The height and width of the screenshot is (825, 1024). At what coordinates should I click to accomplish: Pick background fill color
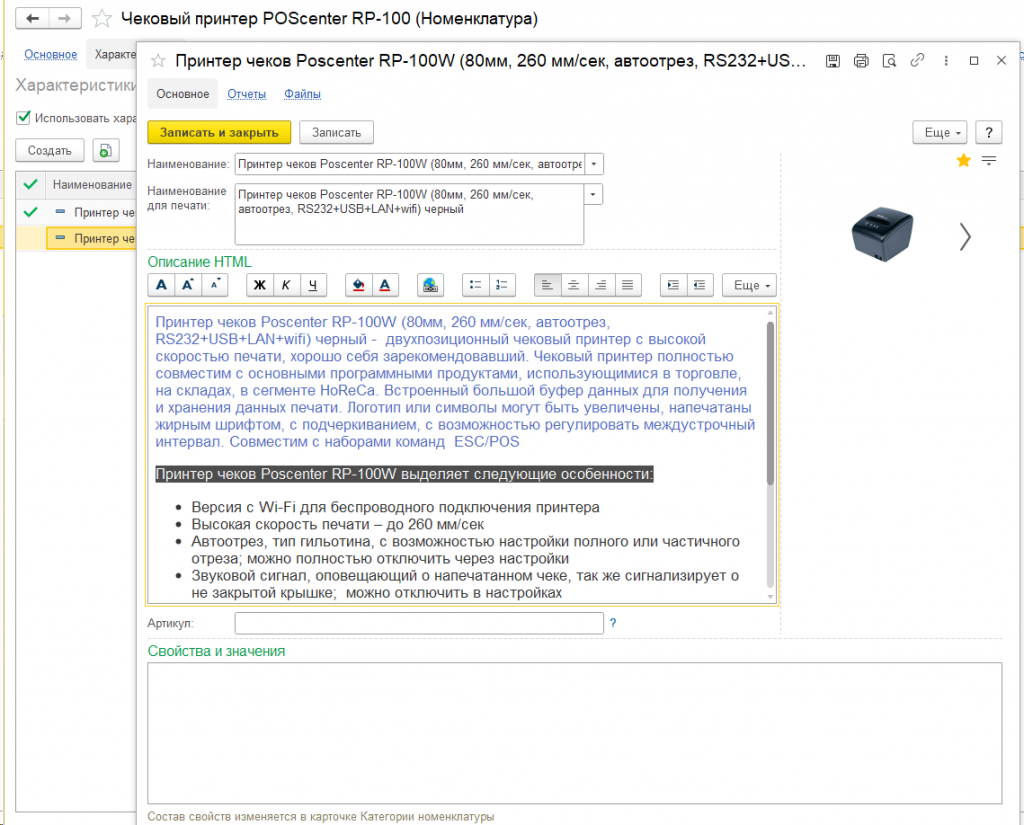[x=358, y=285]
